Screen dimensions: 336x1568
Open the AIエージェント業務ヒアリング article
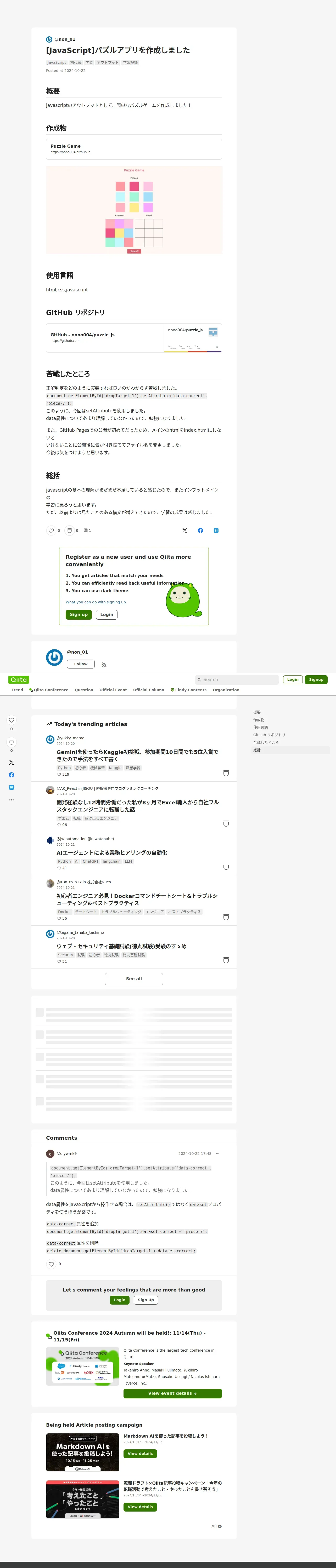[x=111, y=853]
